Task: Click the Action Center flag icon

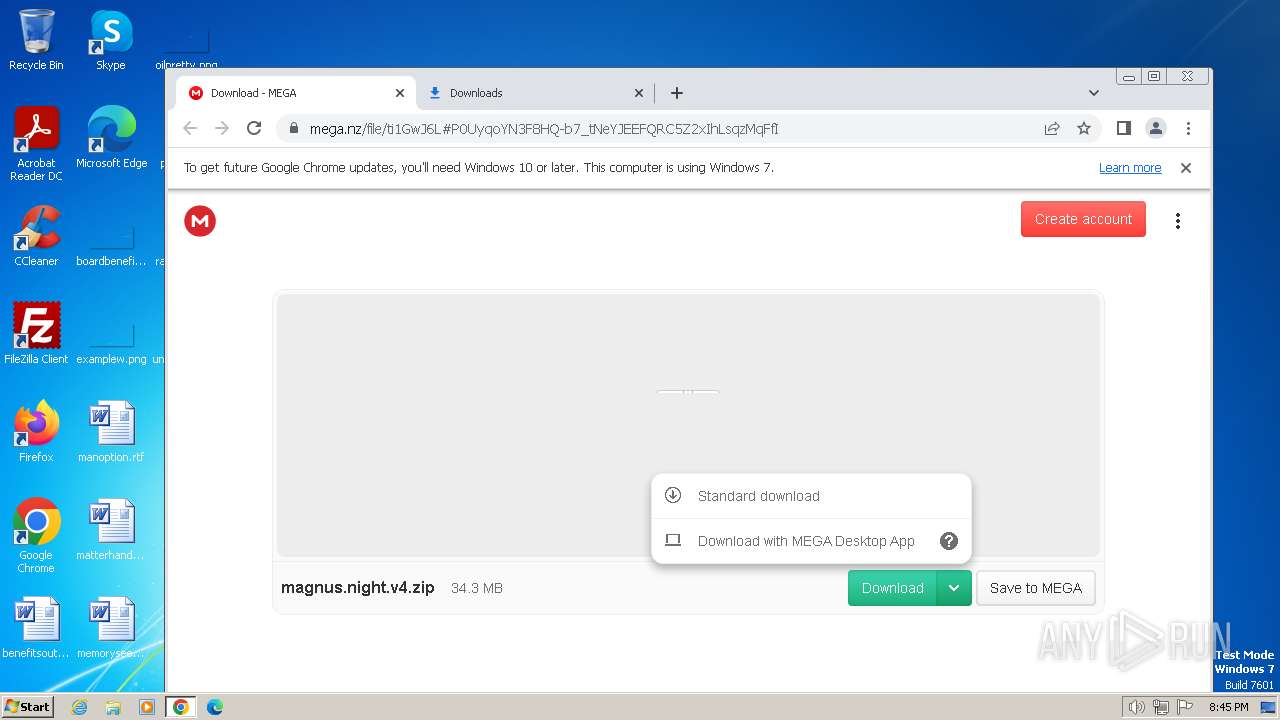Action: 1184,707
